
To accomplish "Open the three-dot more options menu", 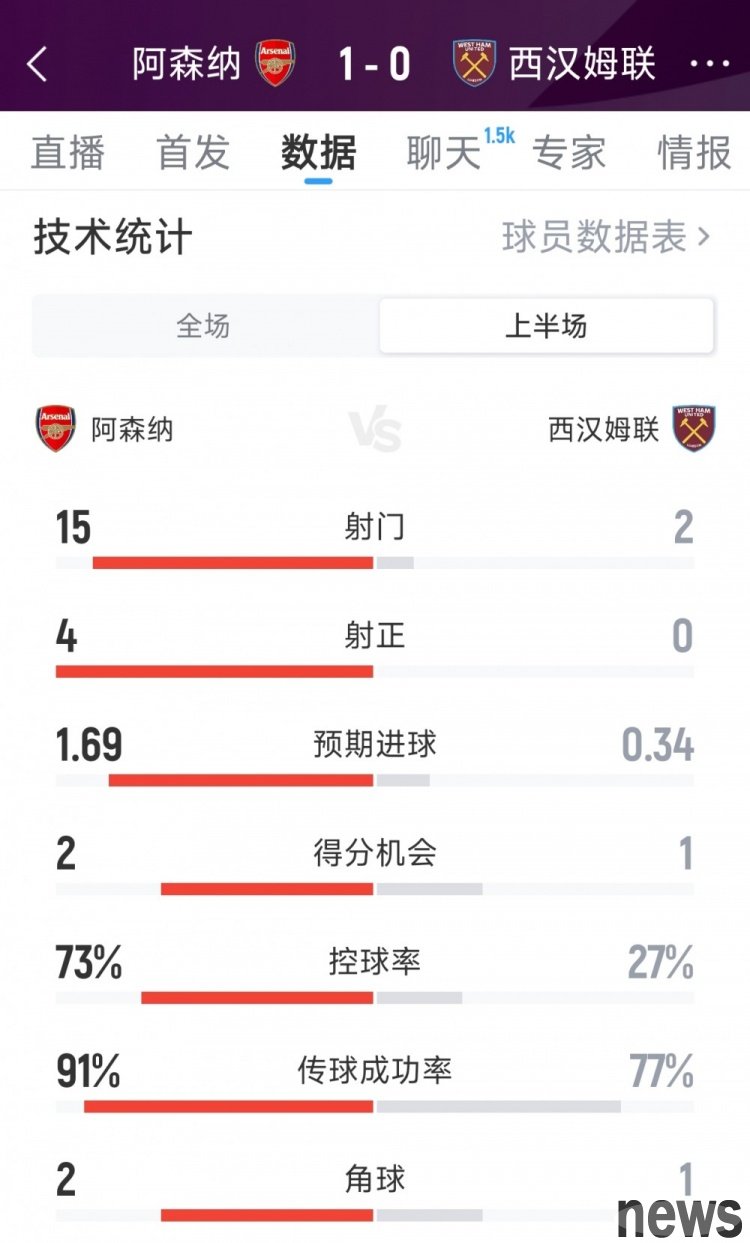I will [x=710, y=64].
